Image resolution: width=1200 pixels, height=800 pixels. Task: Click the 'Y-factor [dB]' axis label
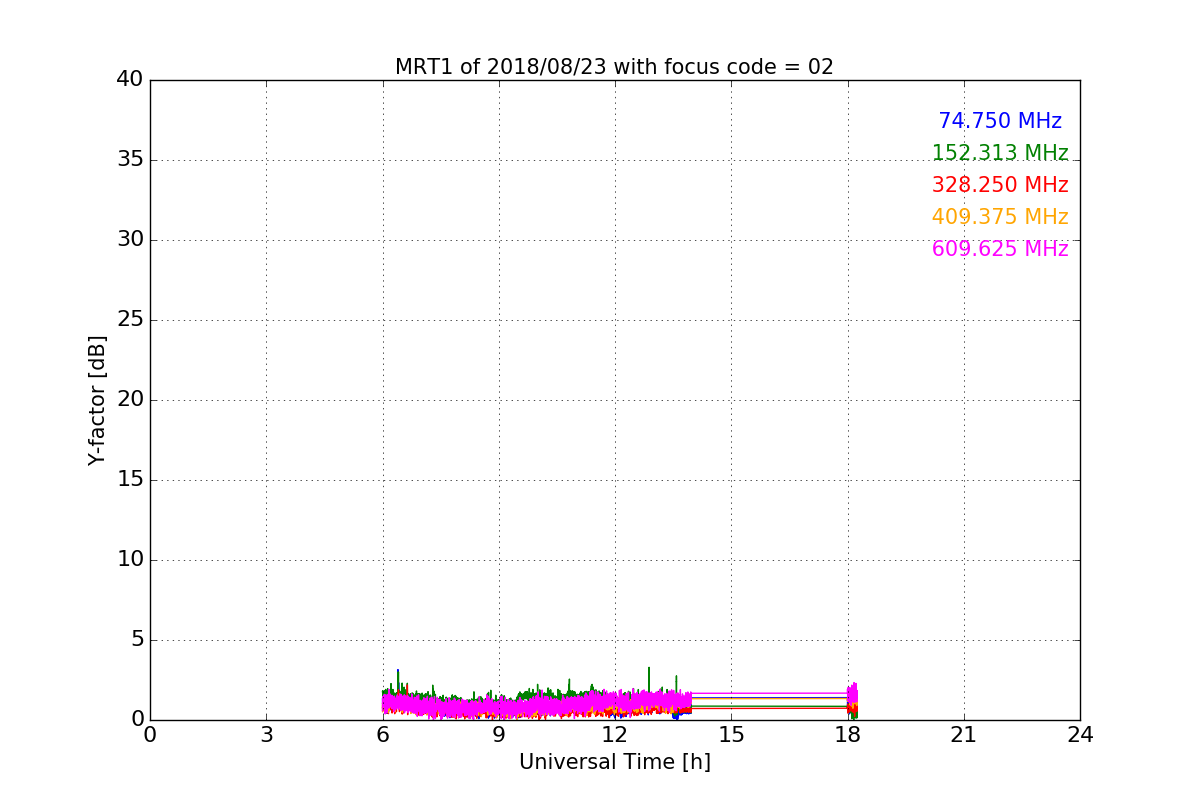97,400
